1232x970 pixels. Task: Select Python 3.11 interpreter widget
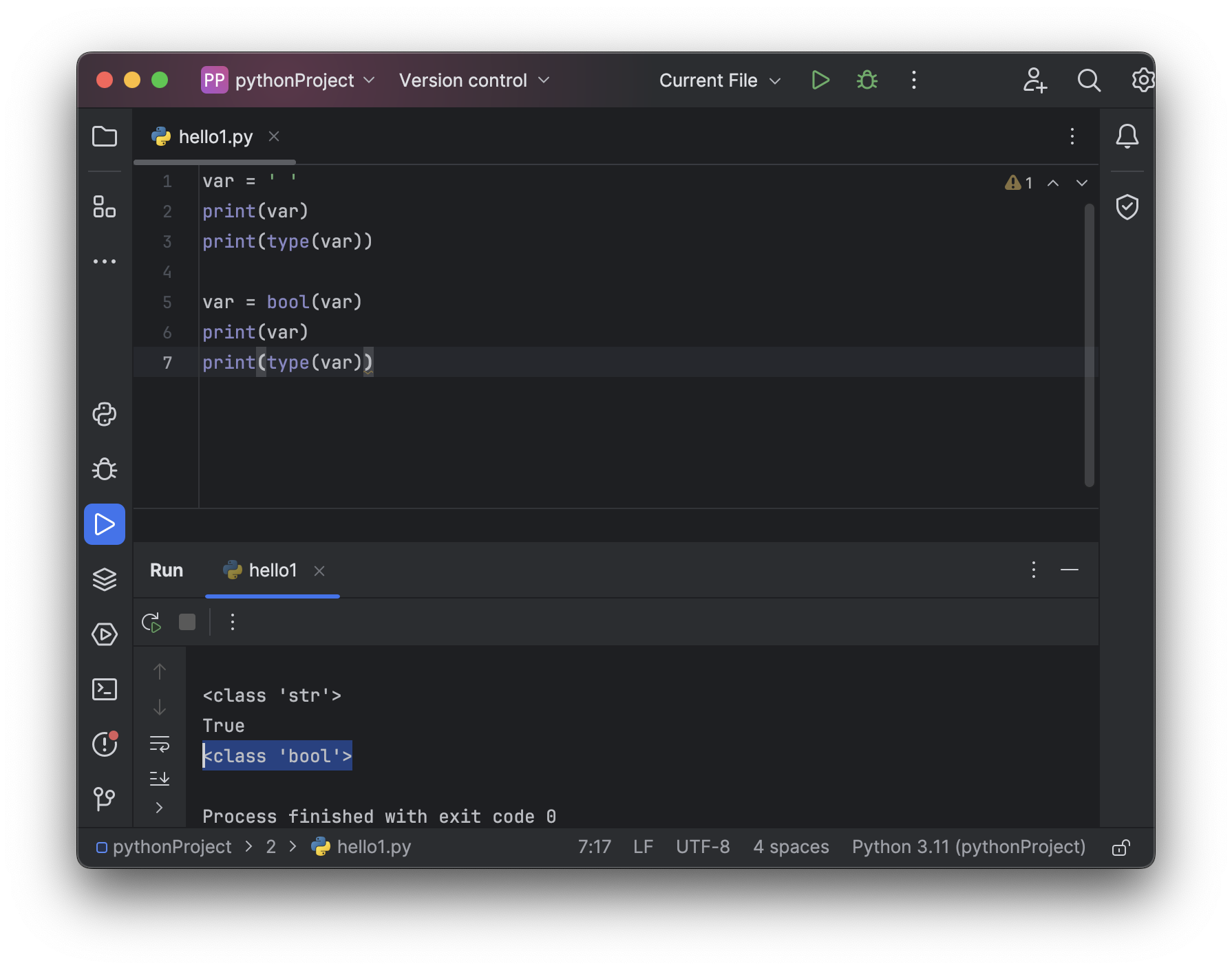pos(968,847)
